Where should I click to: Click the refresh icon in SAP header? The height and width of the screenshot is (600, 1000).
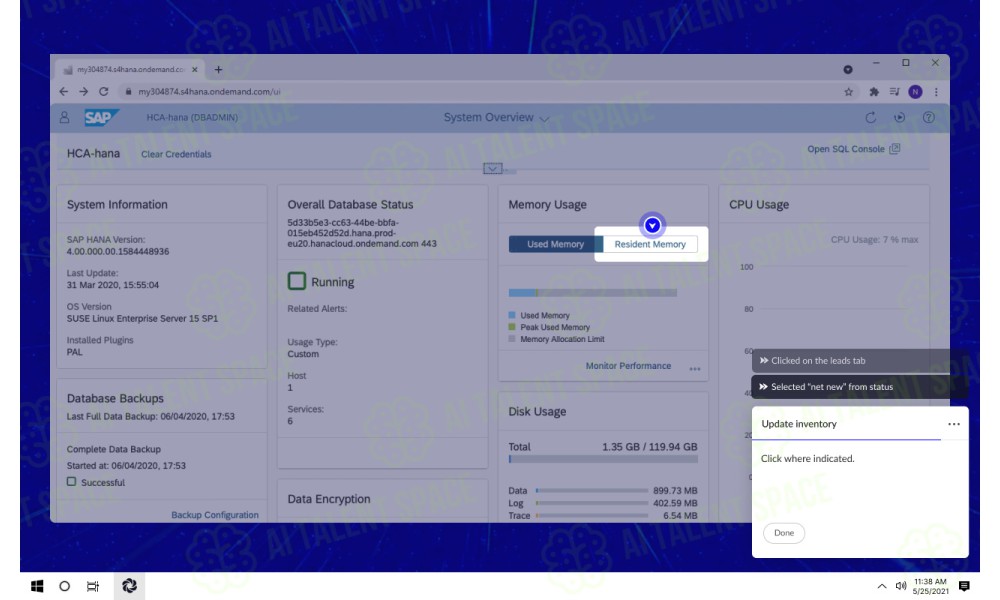click(x=871, y=117)
